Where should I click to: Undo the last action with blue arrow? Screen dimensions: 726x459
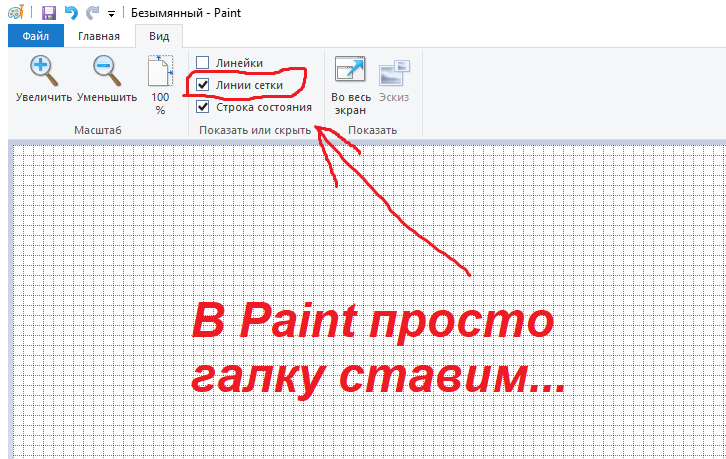click(x=71, y=13)
